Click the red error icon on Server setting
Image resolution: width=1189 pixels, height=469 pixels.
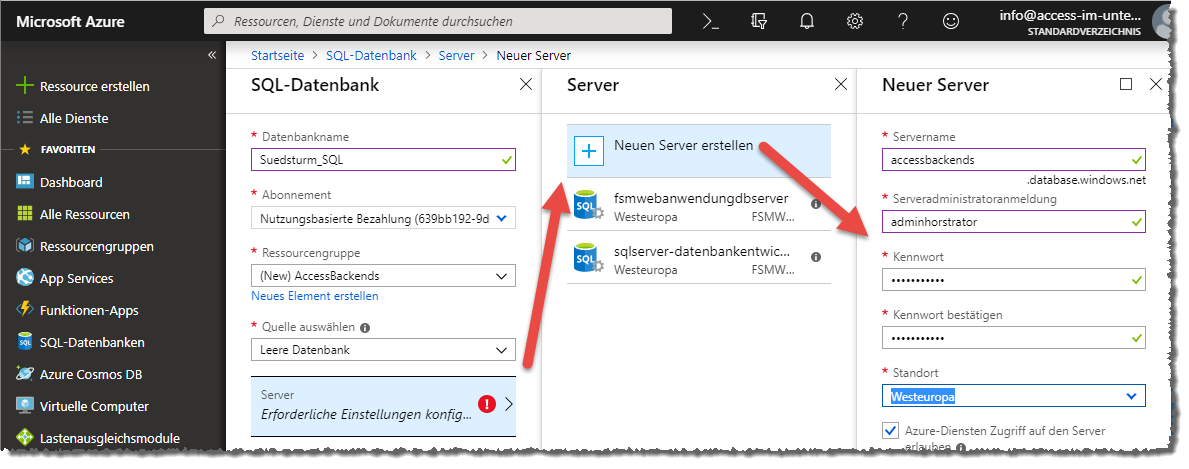tap(488, 404)
